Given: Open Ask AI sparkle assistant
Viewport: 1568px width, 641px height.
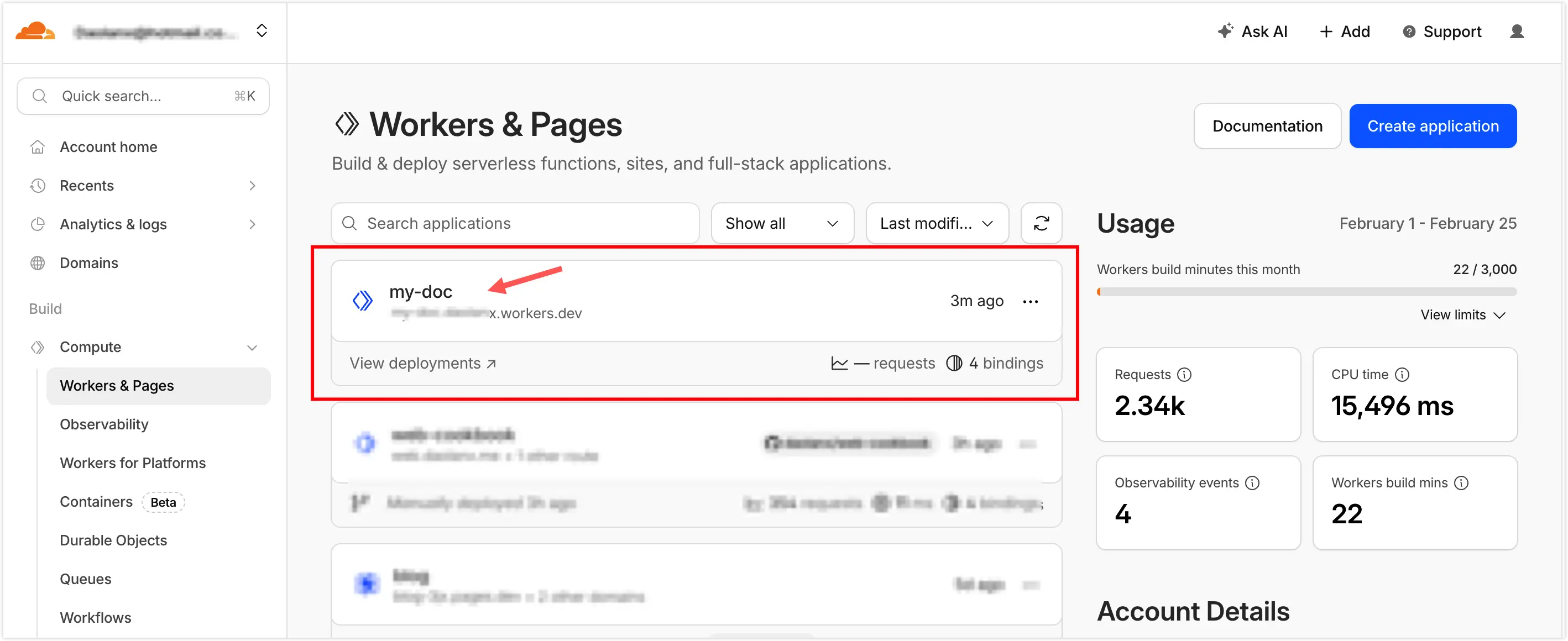Looking at the screenshot, I should pyautogui.click(x=1252, y=31).
